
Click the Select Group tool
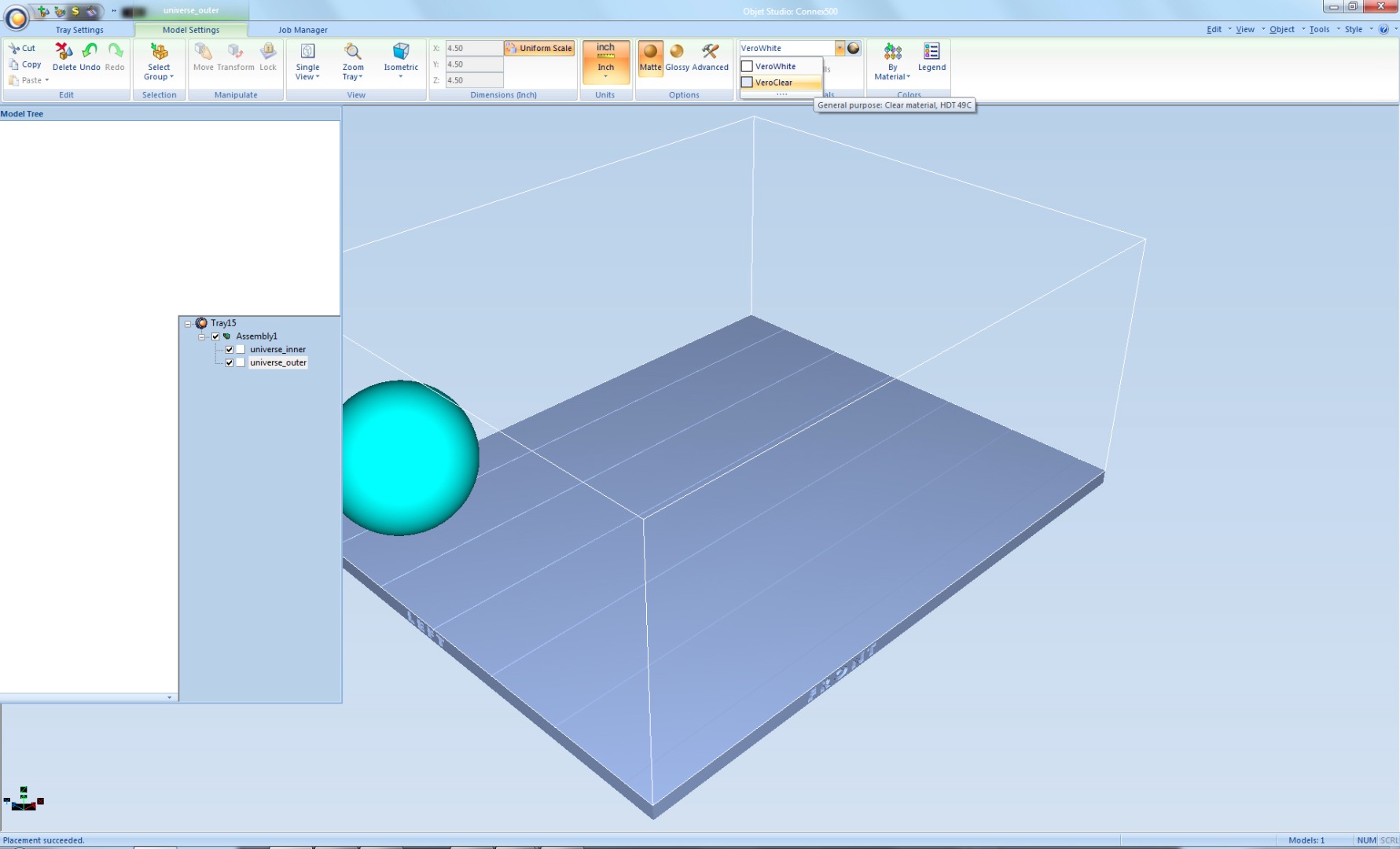(x=159, y=61)
